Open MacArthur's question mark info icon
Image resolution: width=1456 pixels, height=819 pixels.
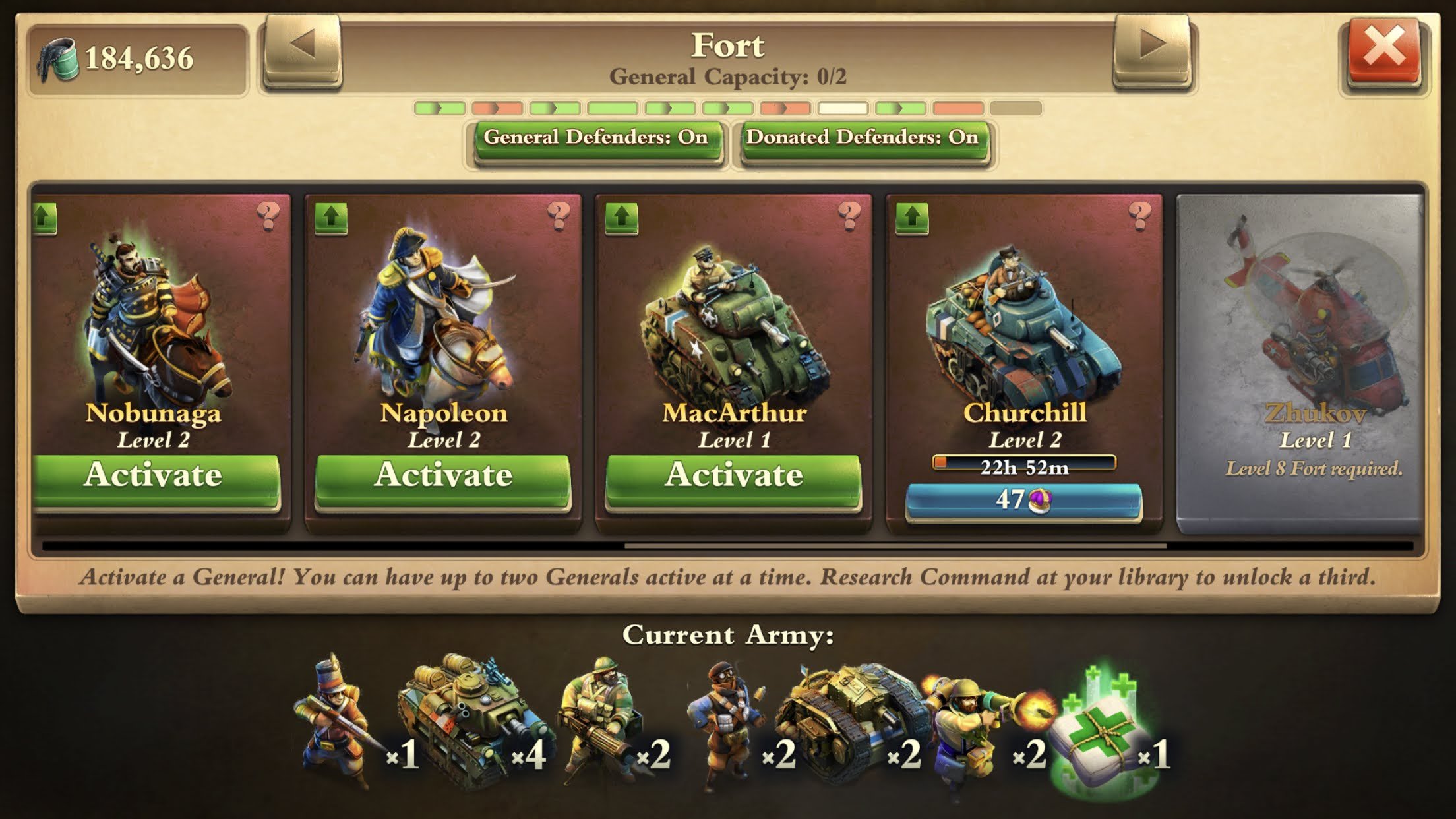click(849, 215)
